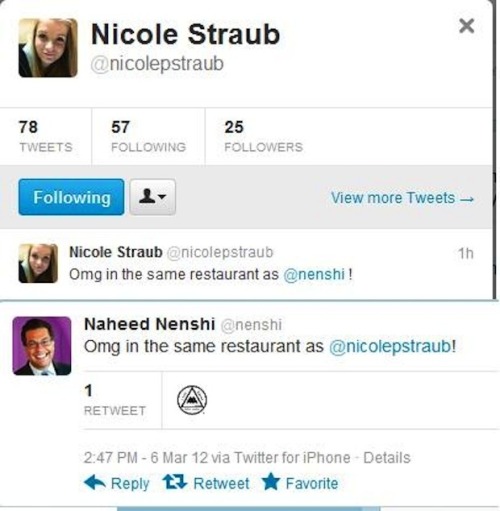The width and height of the screenshot is (500, 511).
Task: Click the Reply arrow icon
Action: pyautogui.click(x=95, y=483)
